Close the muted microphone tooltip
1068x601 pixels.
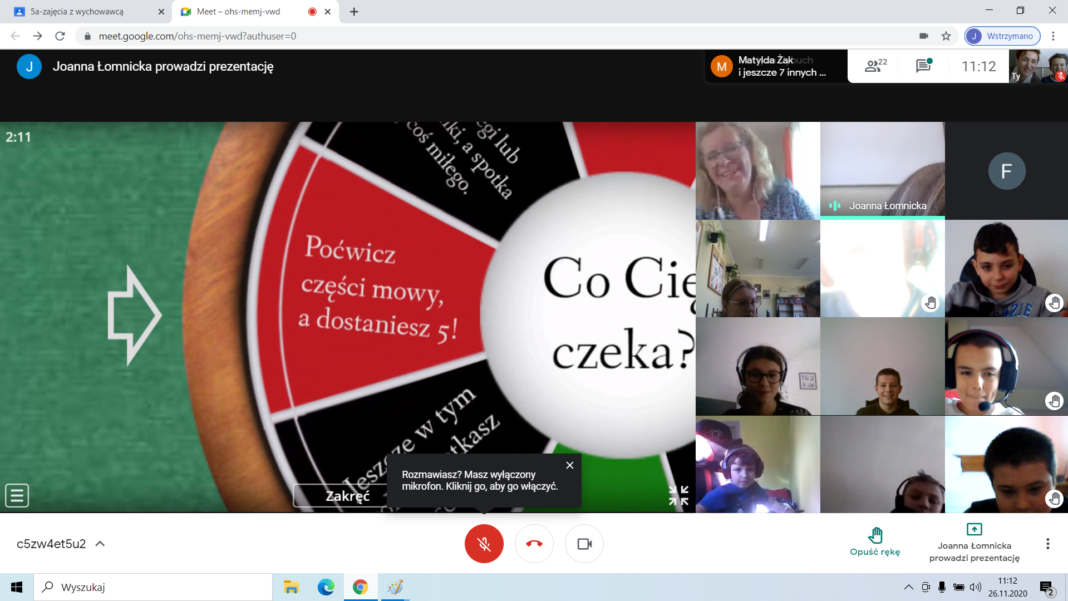coord(569,465)
